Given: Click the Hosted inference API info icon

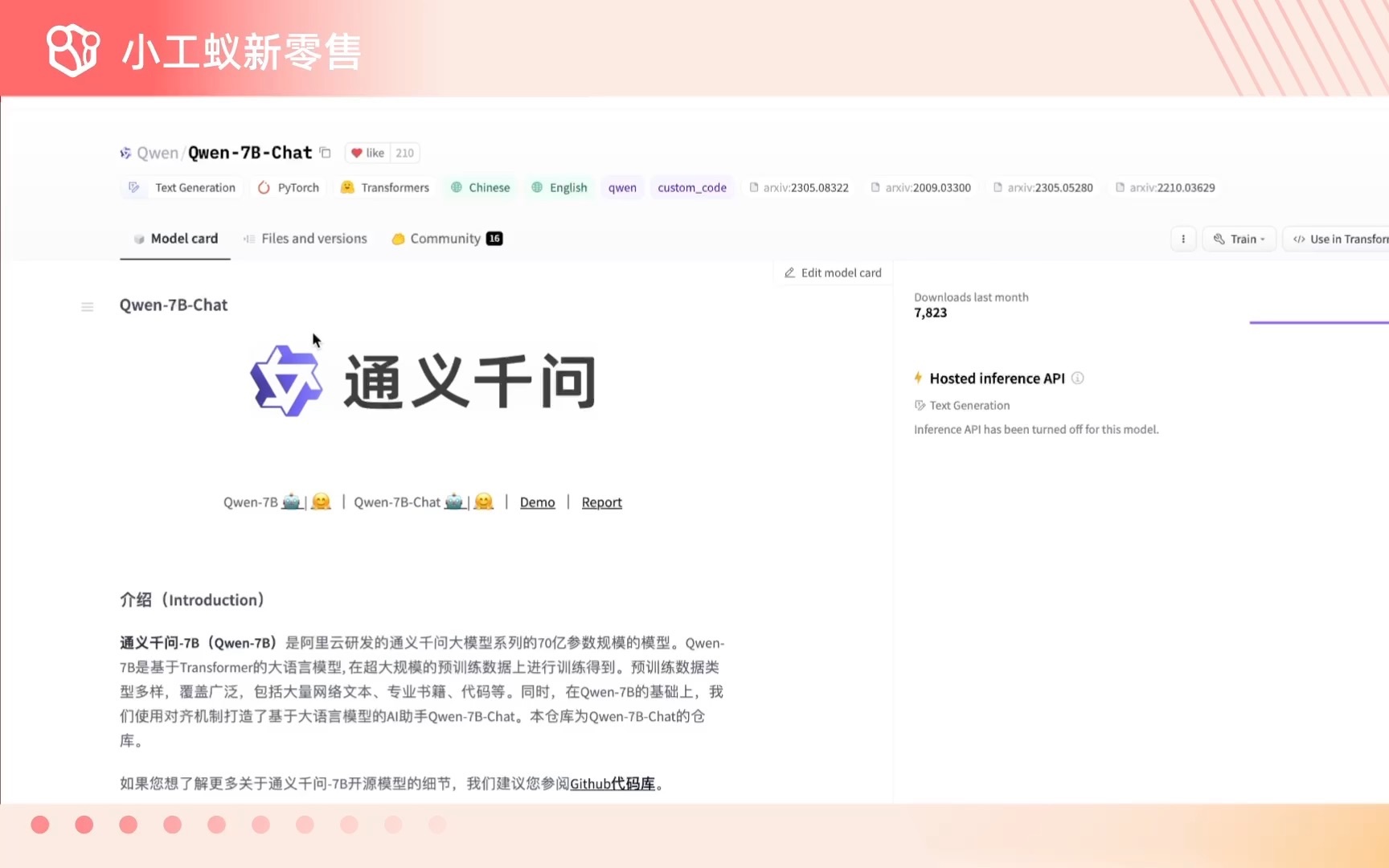Looking at the screenshot, I should click(1078, 378).
